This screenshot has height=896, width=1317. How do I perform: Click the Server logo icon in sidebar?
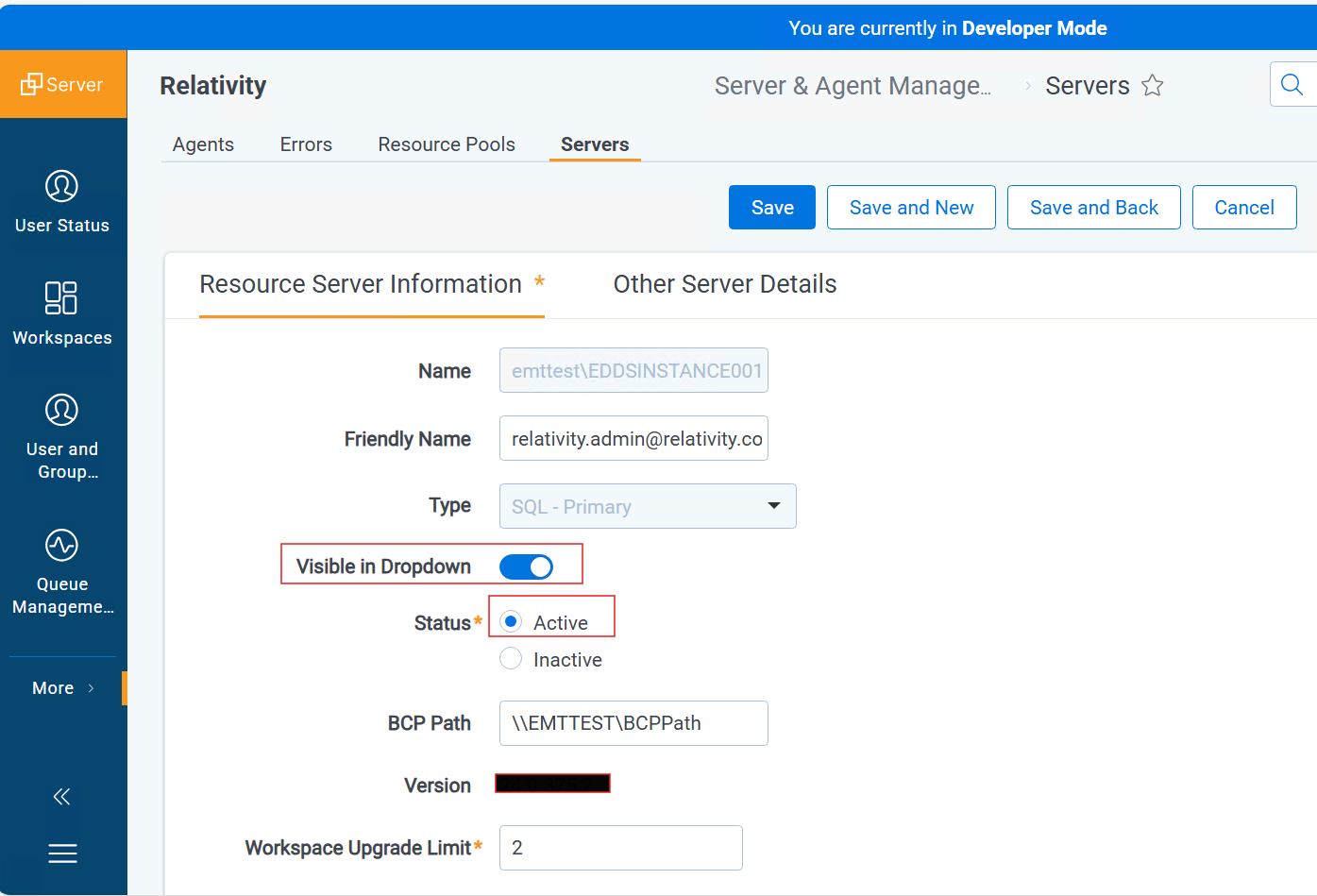(32, 84)
